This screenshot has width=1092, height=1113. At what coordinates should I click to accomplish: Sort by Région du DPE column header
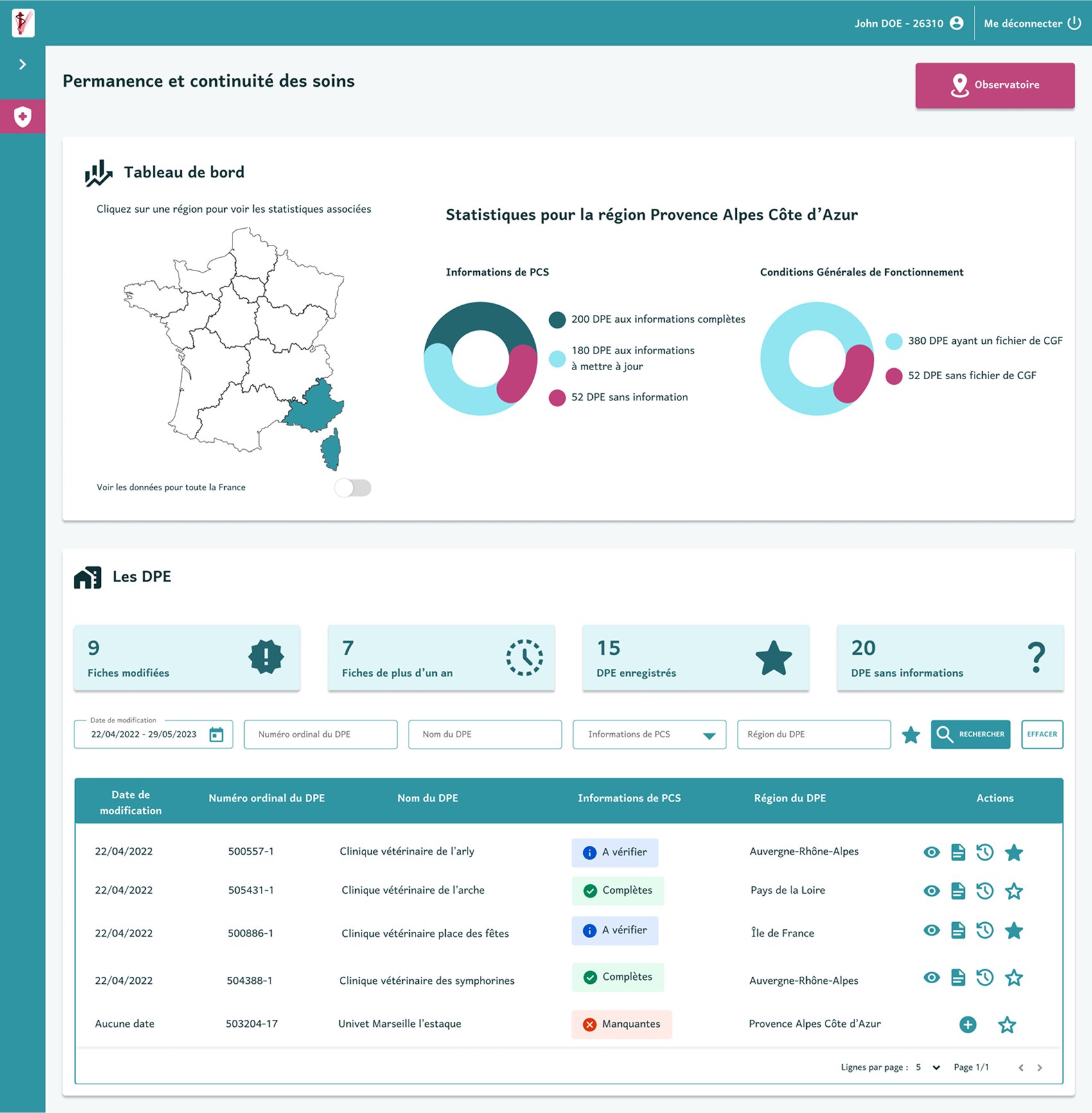click(790, 798)
